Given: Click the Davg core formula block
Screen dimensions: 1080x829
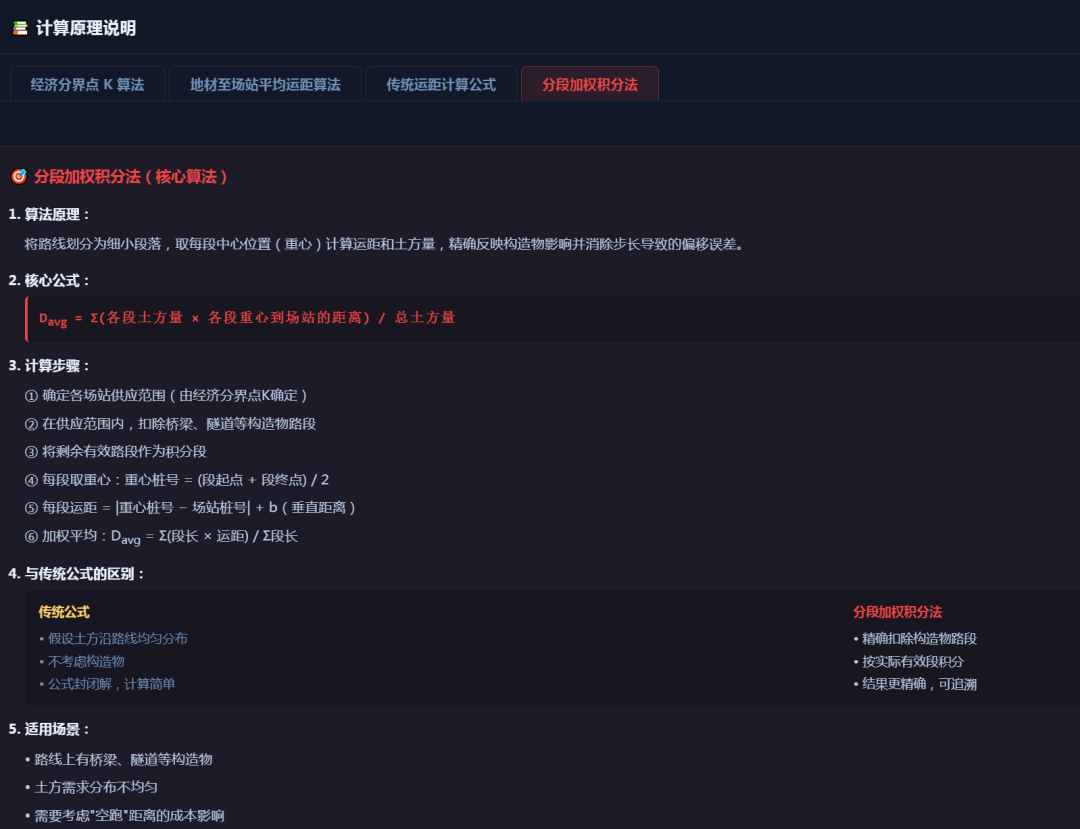Looking at the screenshot, I should [x=552, y=319].
